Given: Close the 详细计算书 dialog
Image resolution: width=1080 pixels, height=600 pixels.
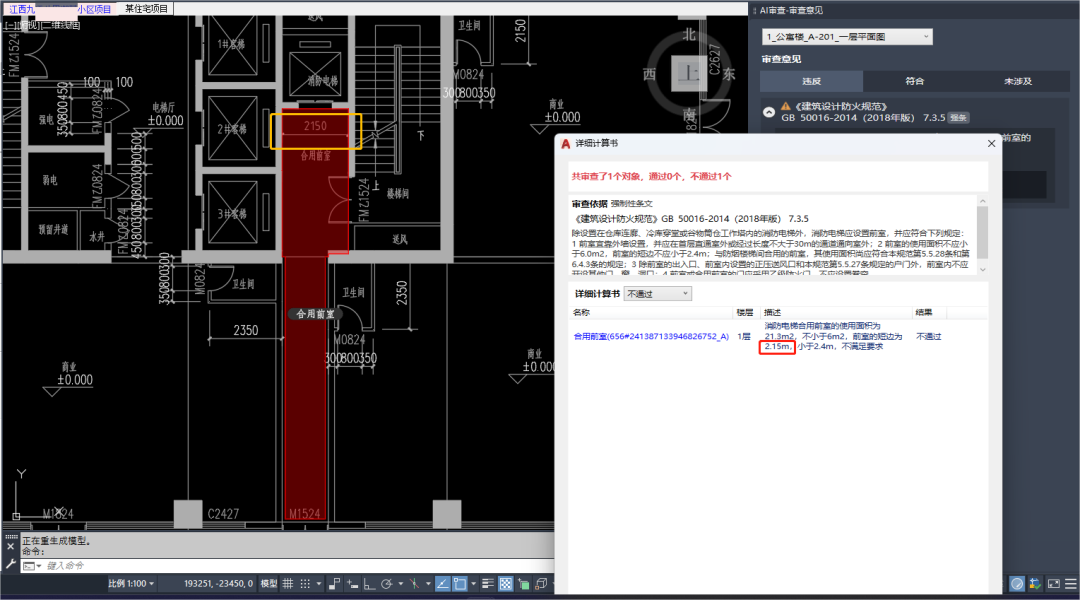Looking at the screenshot, I should pos(991,143).
